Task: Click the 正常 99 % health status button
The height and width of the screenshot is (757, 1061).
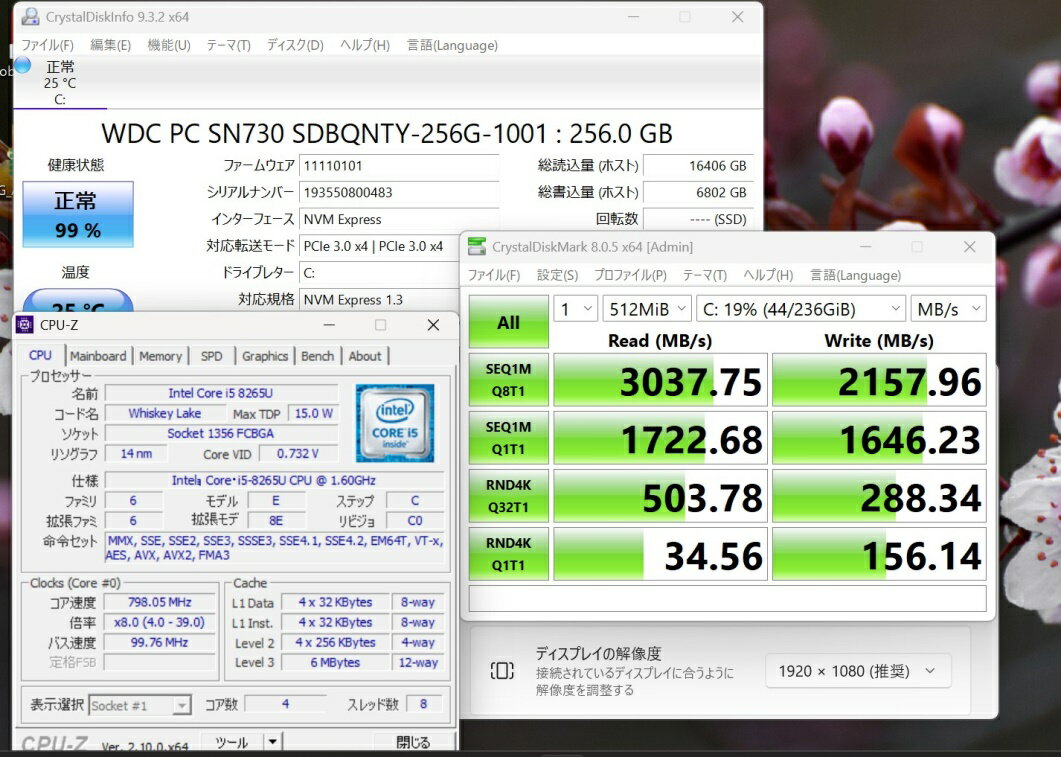Action: pyautogui.click(x=77, y=214)
